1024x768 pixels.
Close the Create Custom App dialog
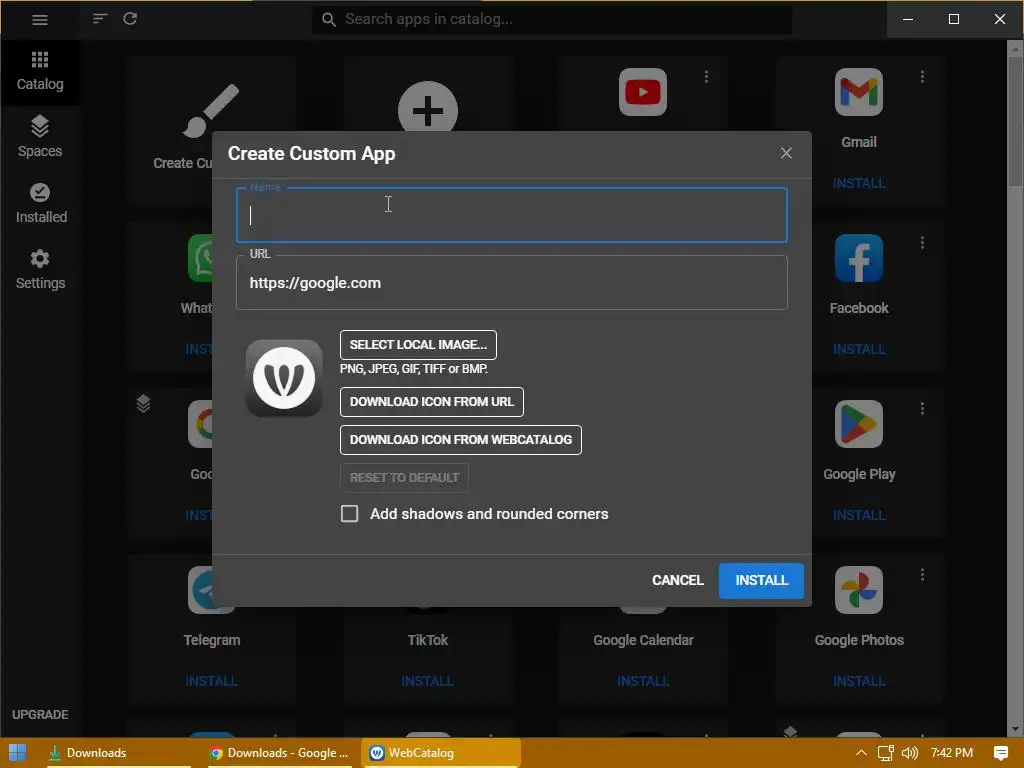(x=786, y=153)
